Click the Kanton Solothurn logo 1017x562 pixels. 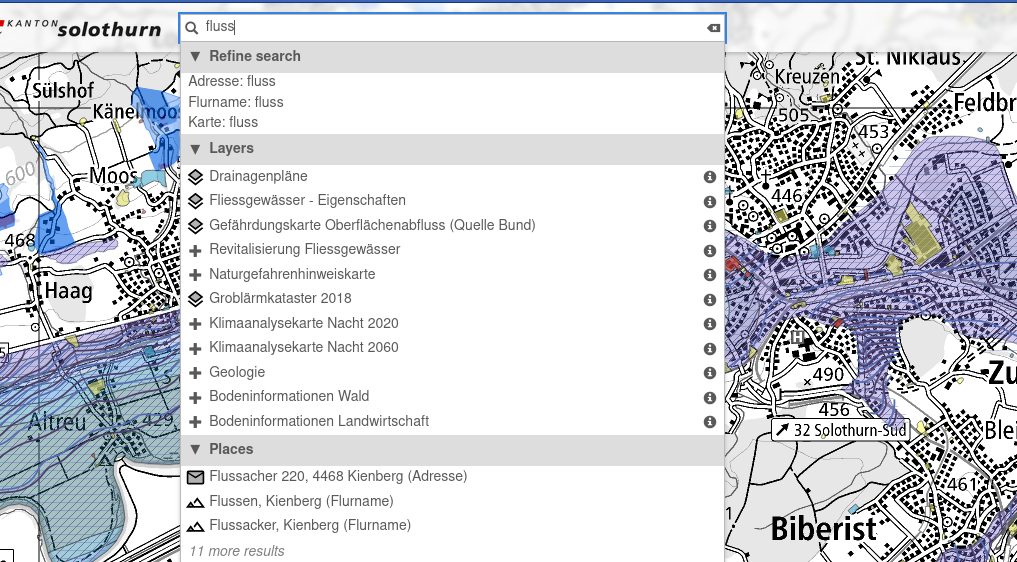tap(80, 28)
